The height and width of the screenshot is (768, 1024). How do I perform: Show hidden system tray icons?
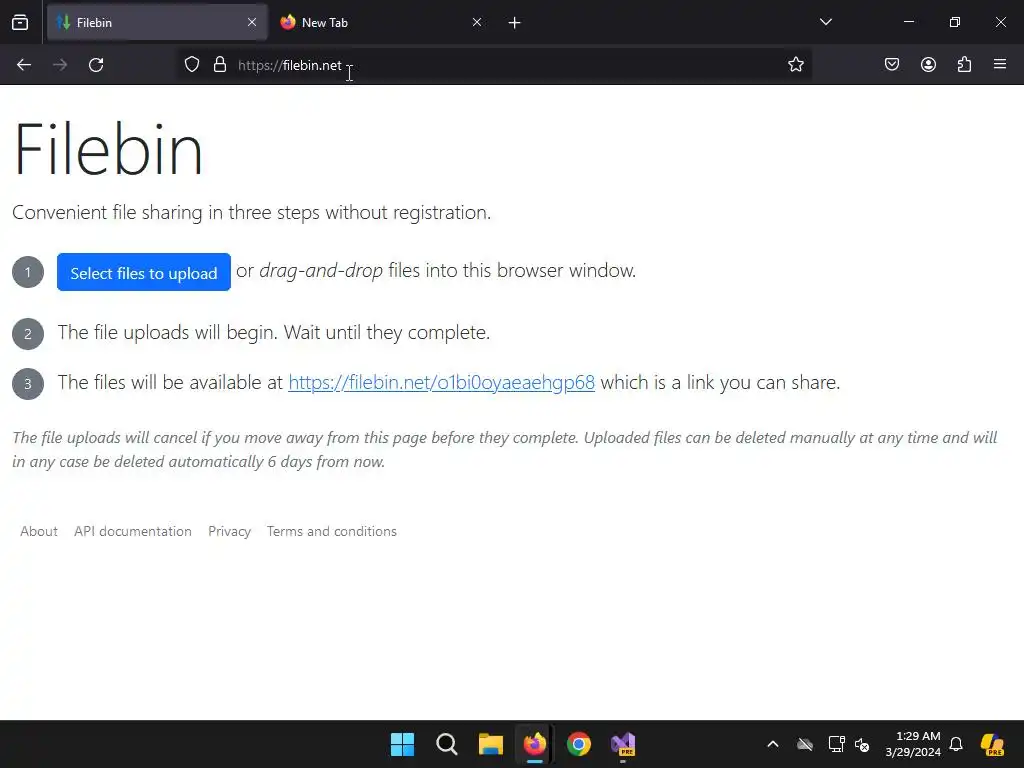[773, 744]
